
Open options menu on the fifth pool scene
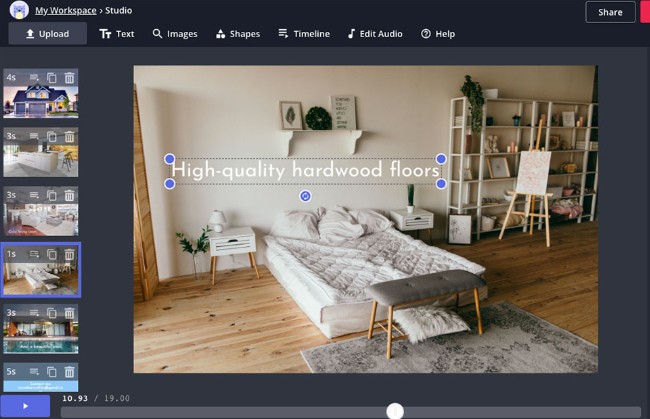point(34,313)
